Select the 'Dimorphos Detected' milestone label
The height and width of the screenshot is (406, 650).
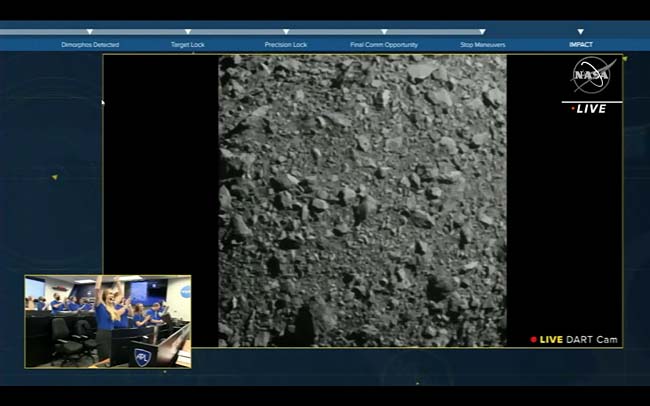pyautogui.click(x=90, y=45)
